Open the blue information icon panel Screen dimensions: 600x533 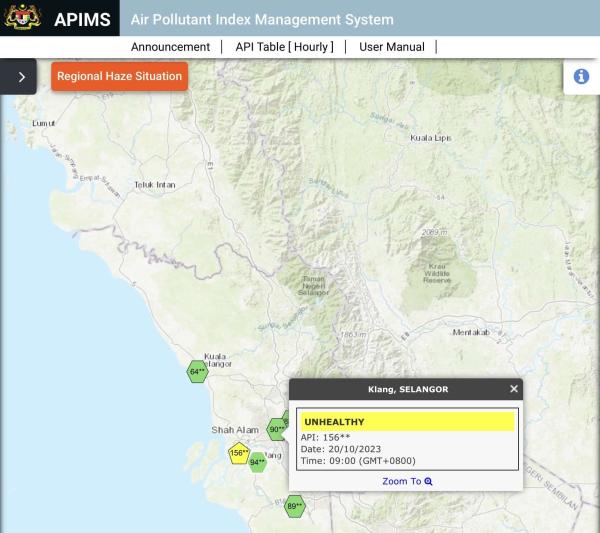point(581,77)
